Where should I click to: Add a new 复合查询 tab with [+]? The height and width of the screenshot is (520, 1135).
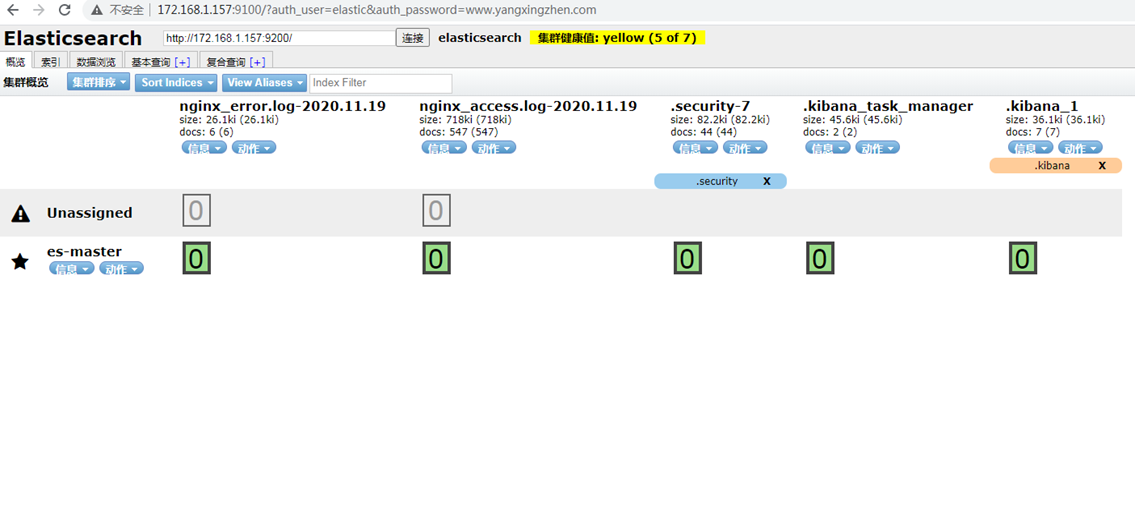(258, 62)
